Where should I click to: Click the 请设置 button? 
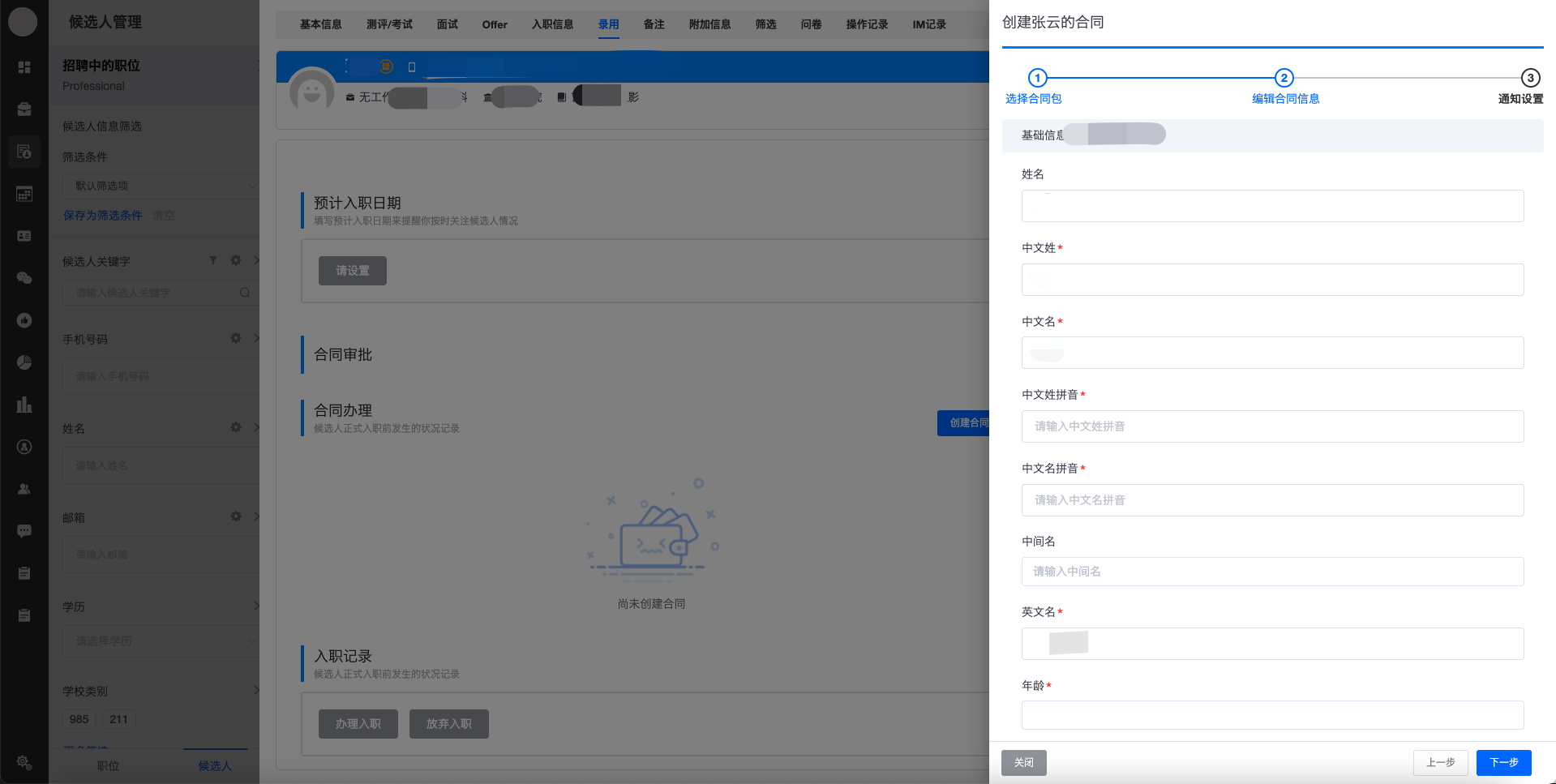click(x=353, y=271)
